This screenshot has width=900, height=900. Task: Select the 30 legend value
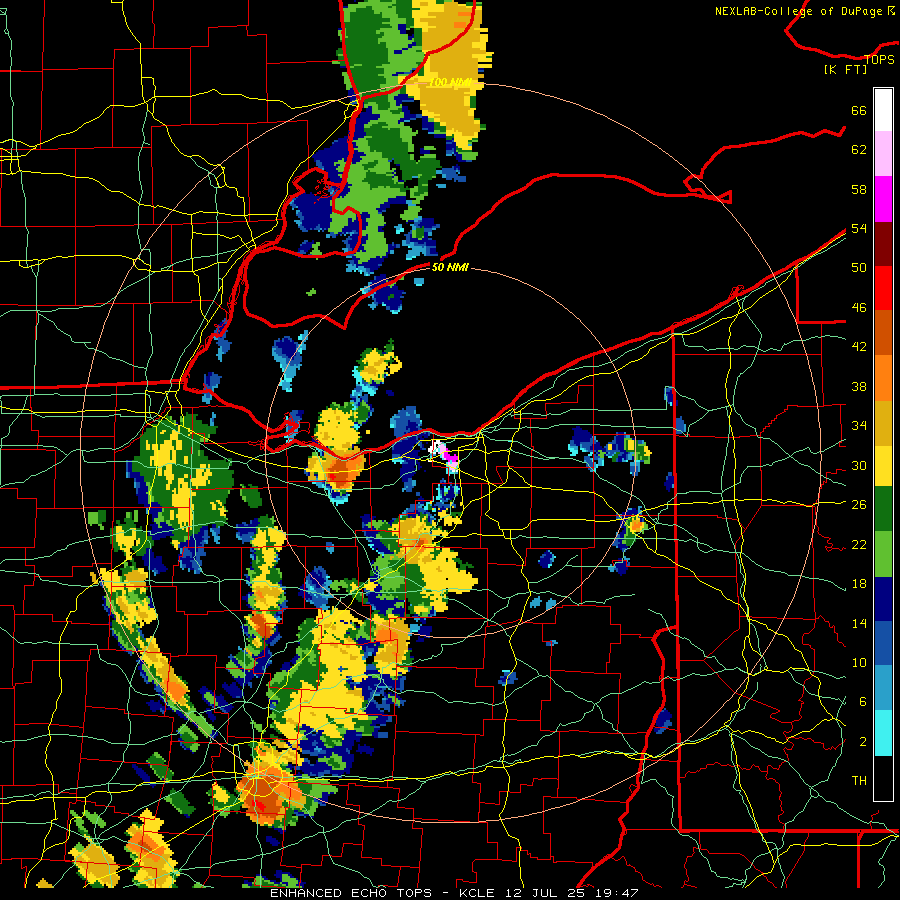click(x=859, y=465)
